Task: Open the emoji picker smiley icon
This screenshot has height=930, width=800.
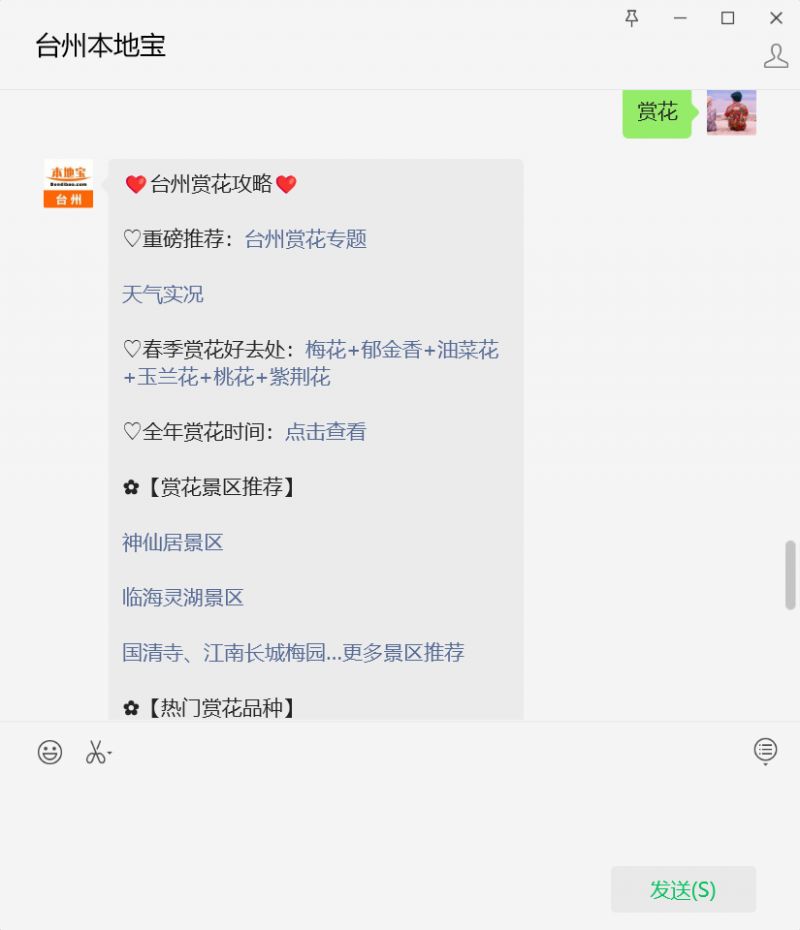Action: (x=50, y=751)
